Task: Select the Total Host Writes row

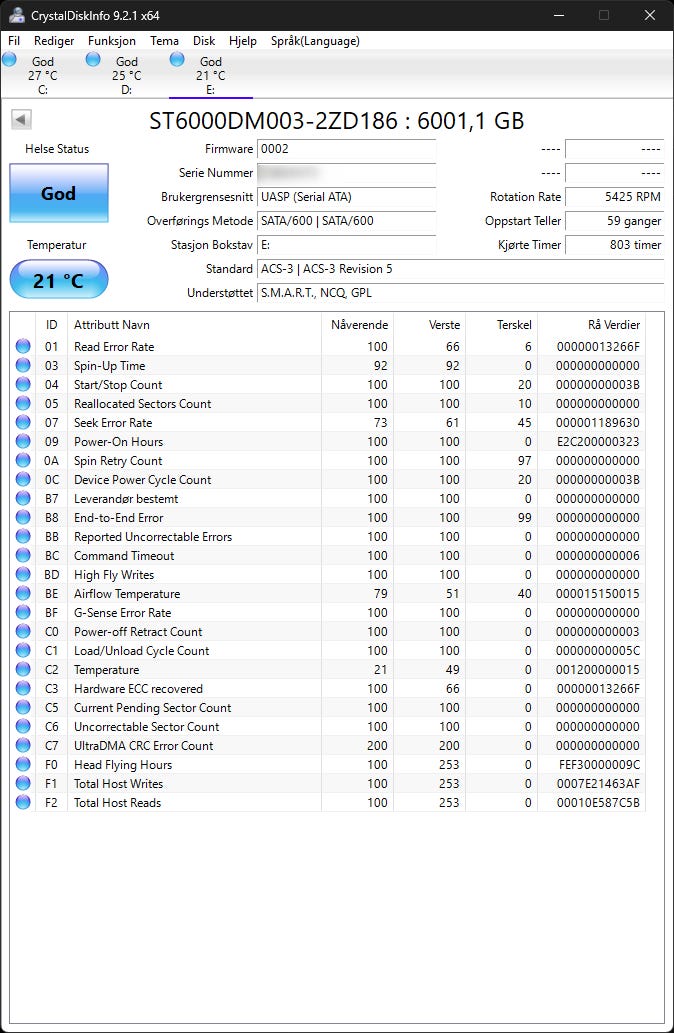Action: coord(327,783)
